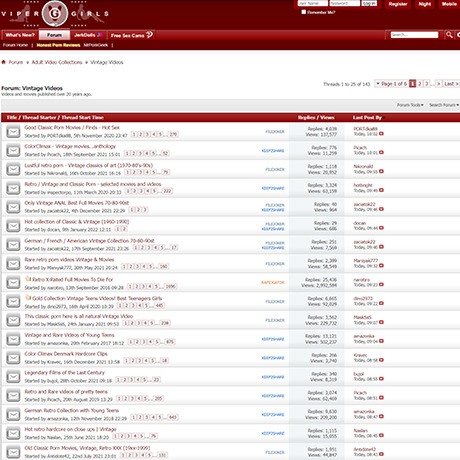The height and width of the screenshot is (460, 460).
Task: Click the home icon in breadcrumb
Action: pyautogui.click(x=4, y=62)
